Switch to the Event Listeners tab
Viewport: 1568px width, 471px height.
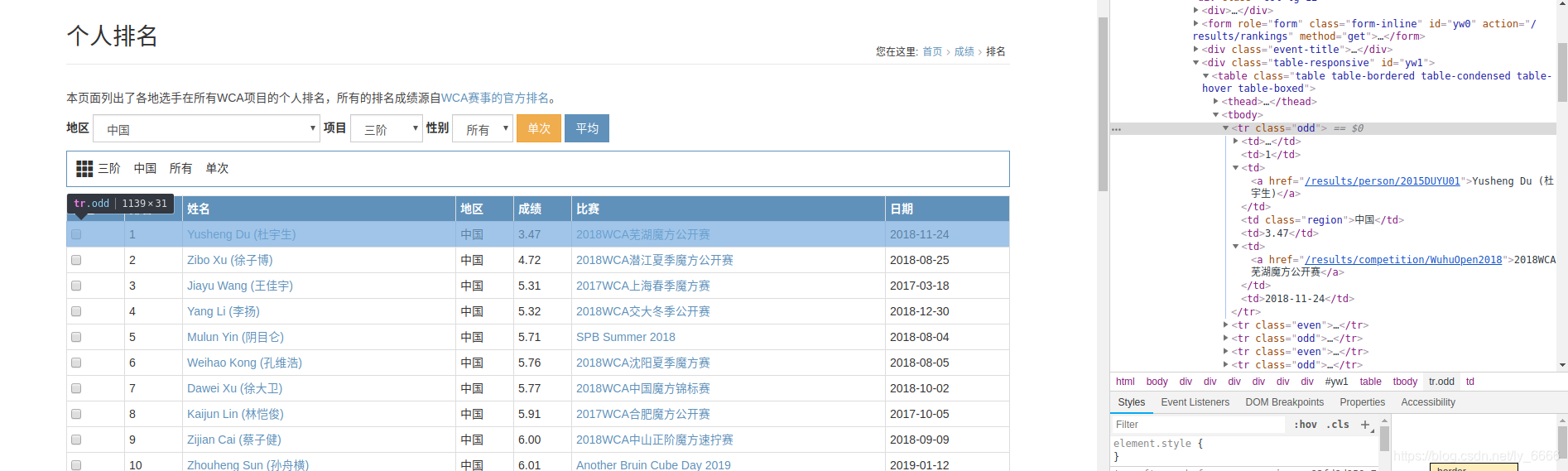[x=1195, y=402]
